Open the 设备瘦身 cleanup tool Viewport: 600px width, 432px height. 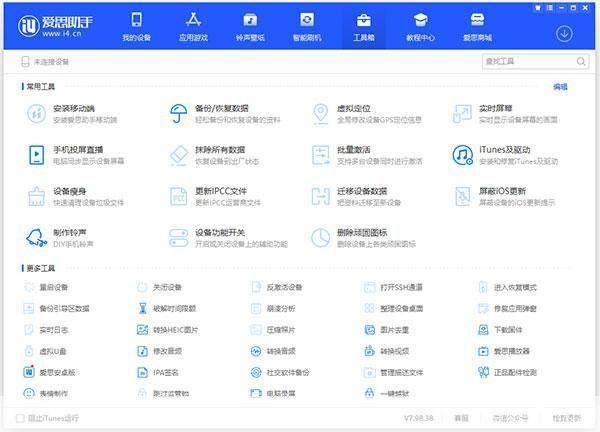coord(37,195)
